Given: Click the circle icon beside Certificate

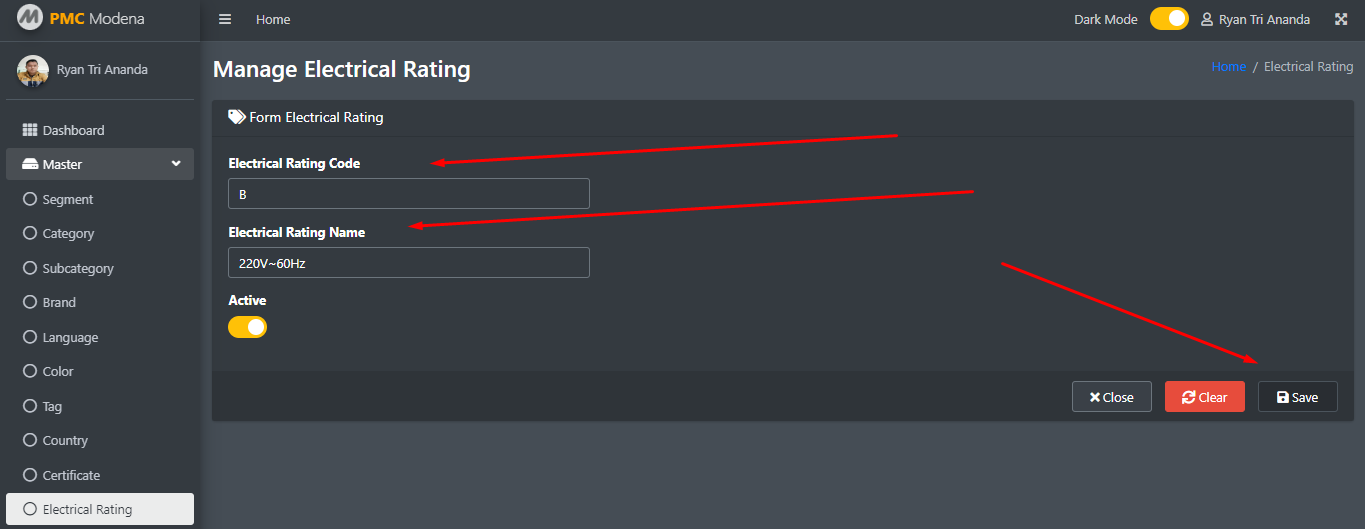Looking at the screenshot, I should pos(30,475).
